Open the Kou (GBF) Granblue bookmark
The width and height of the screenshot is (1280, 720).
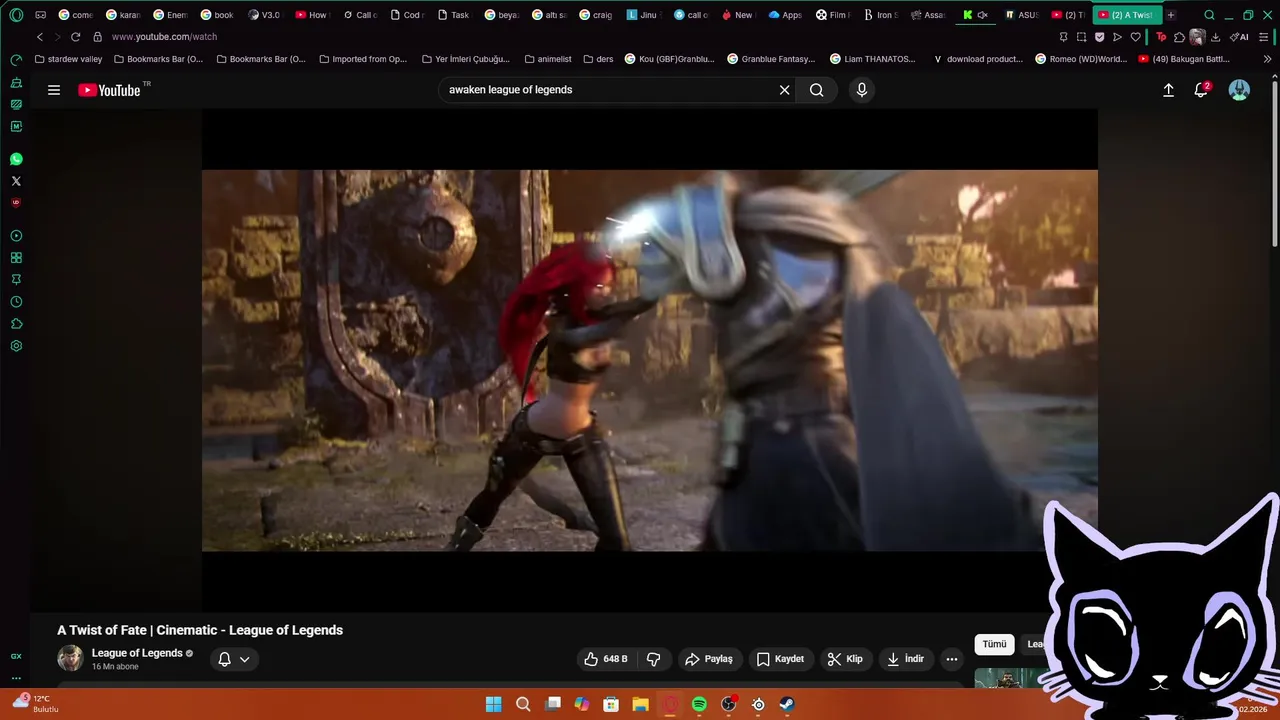[670, 59]
